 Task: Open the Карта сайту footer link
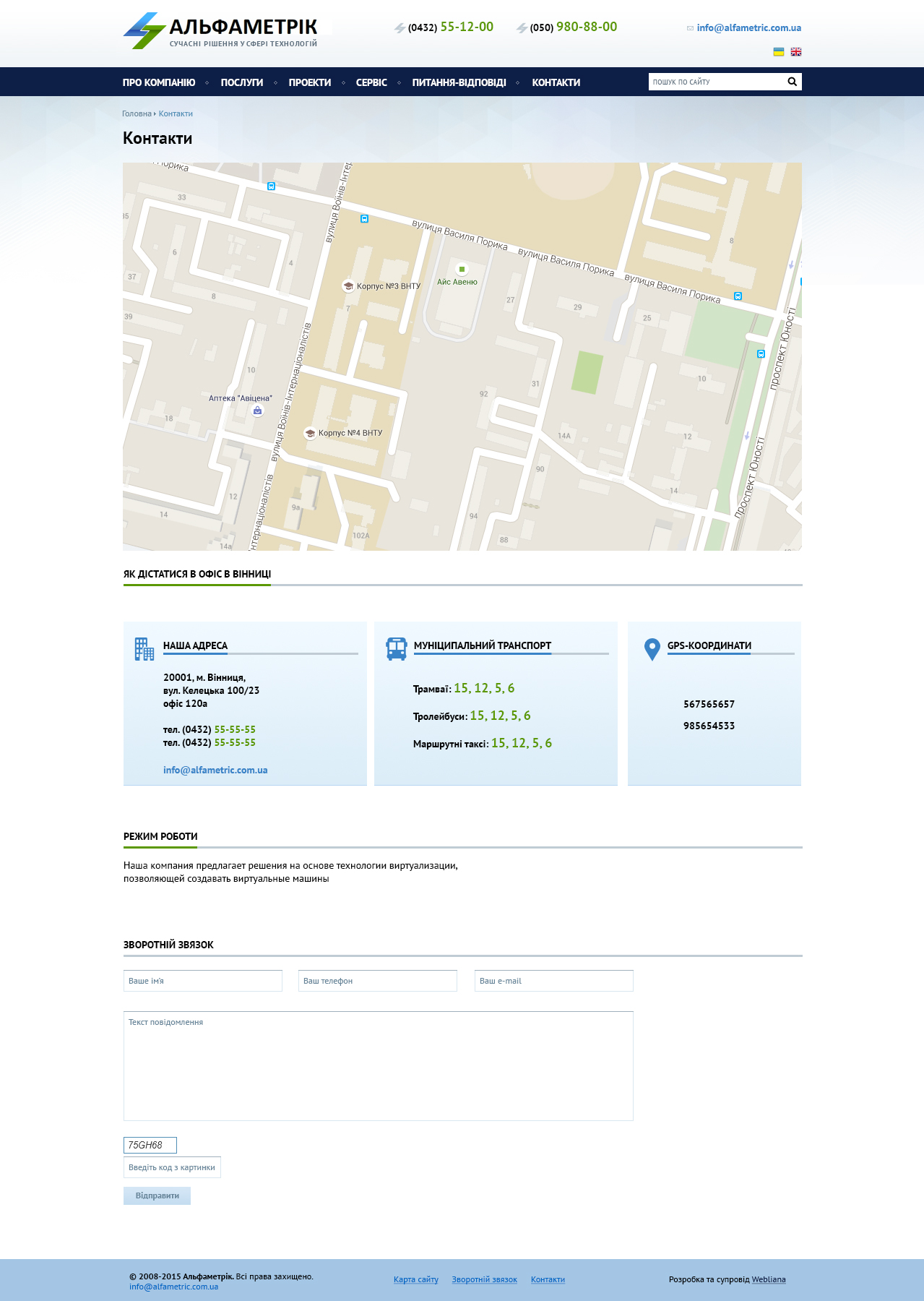[416, 1279]
